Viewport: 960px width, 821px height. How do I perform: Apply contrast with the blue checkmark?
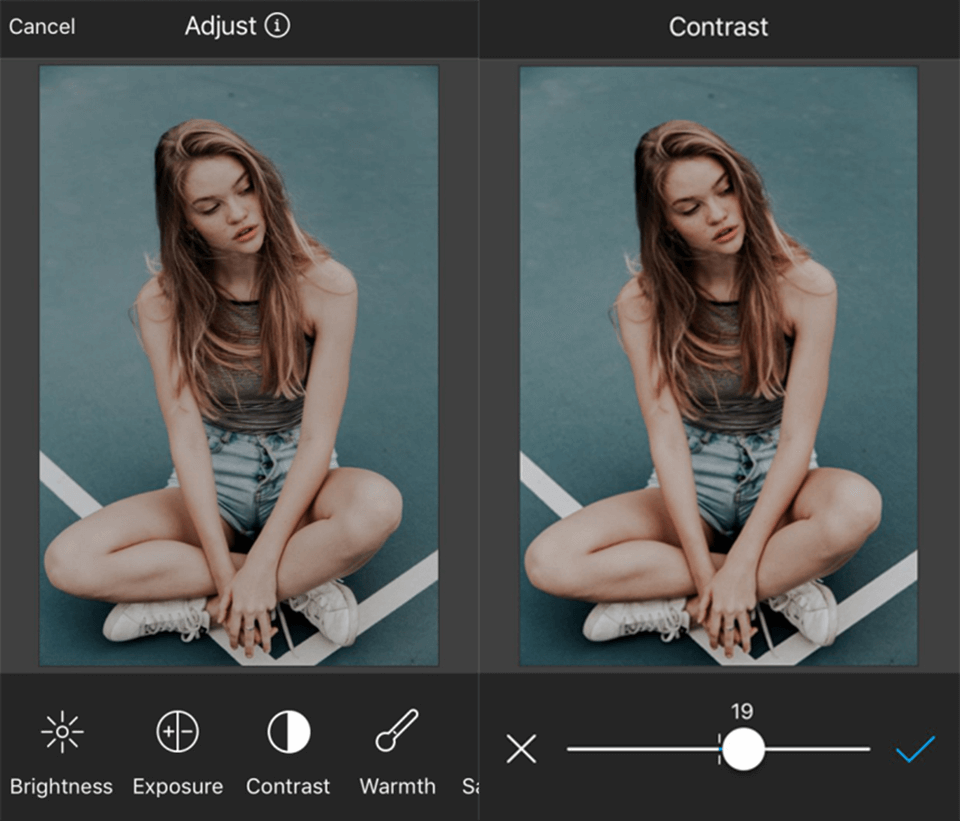pos(914,748)
